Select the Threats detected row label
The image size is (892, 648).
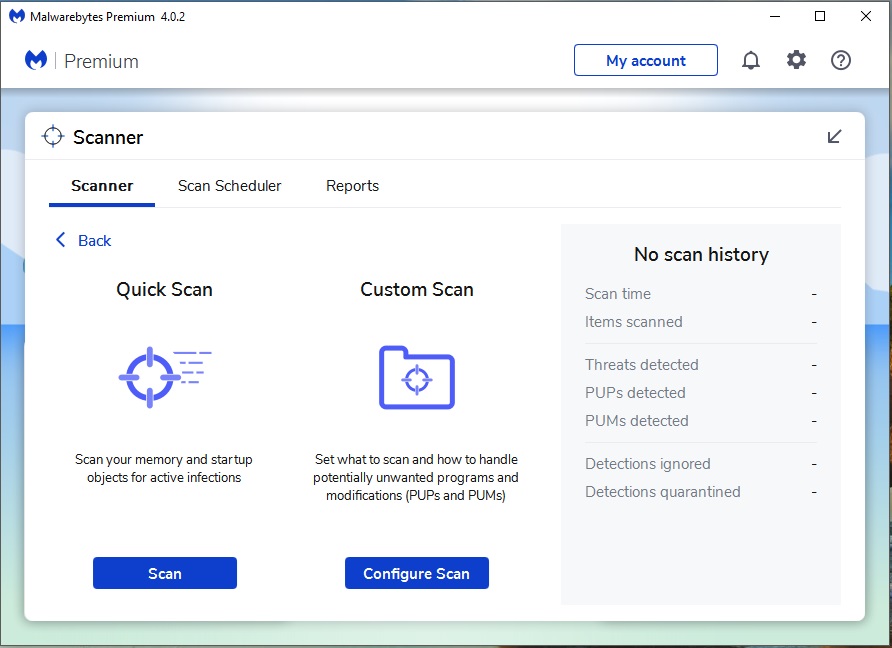pyautogui.click(x=642, y=365)
